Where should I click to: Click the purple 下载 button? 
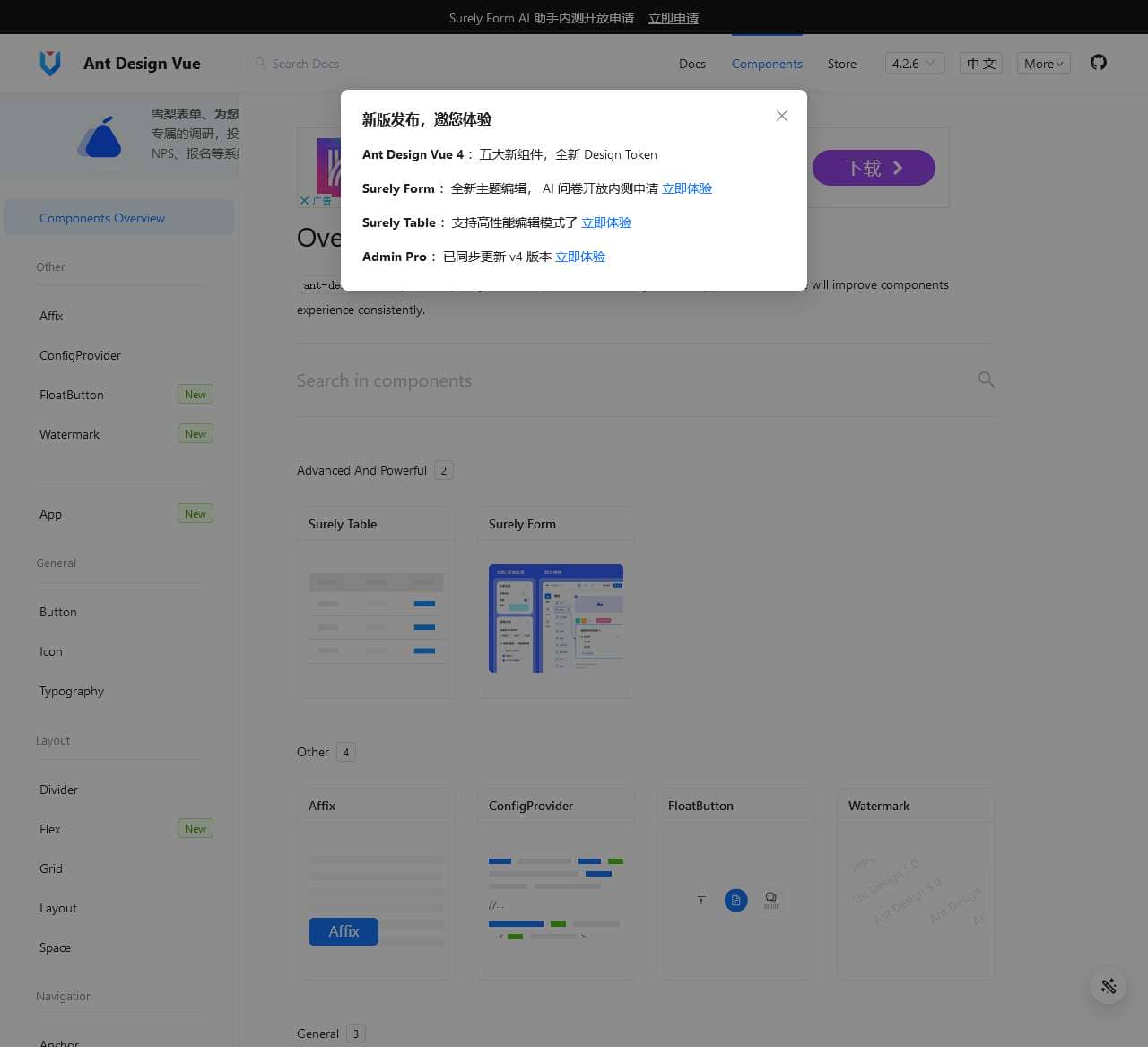pos(874,168)
